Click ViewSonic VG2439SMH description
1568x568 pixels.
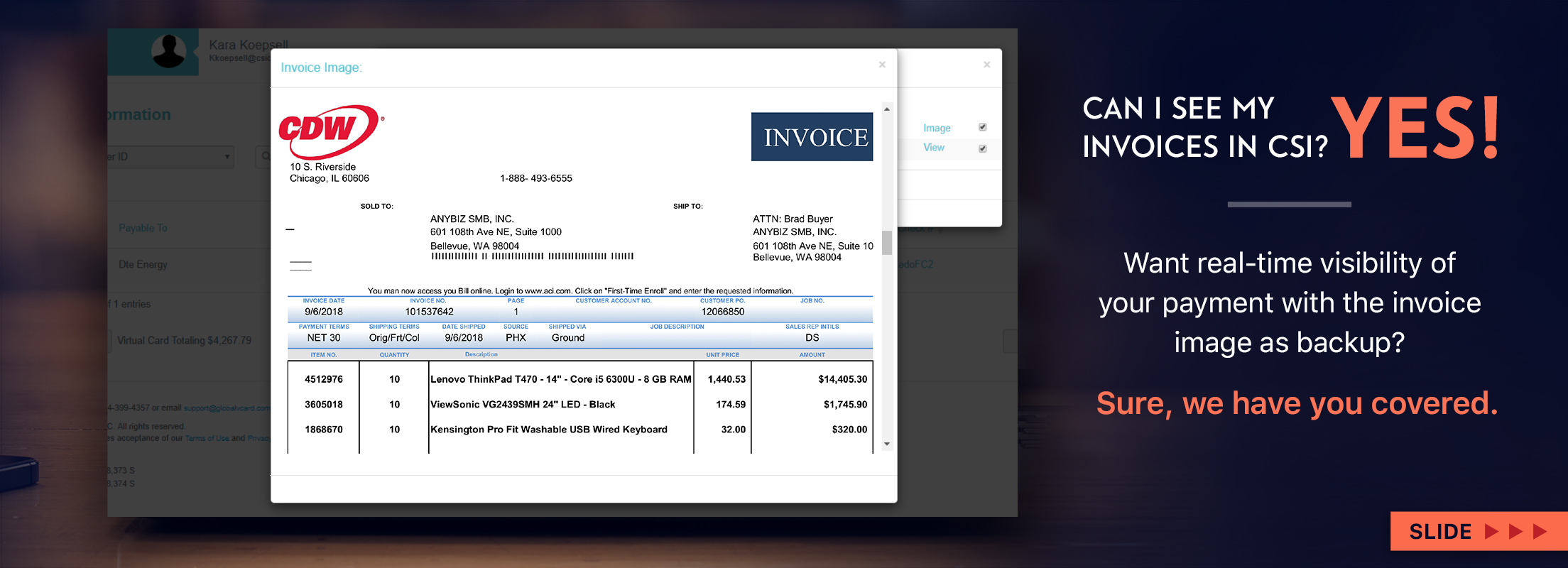coord(523,405)
